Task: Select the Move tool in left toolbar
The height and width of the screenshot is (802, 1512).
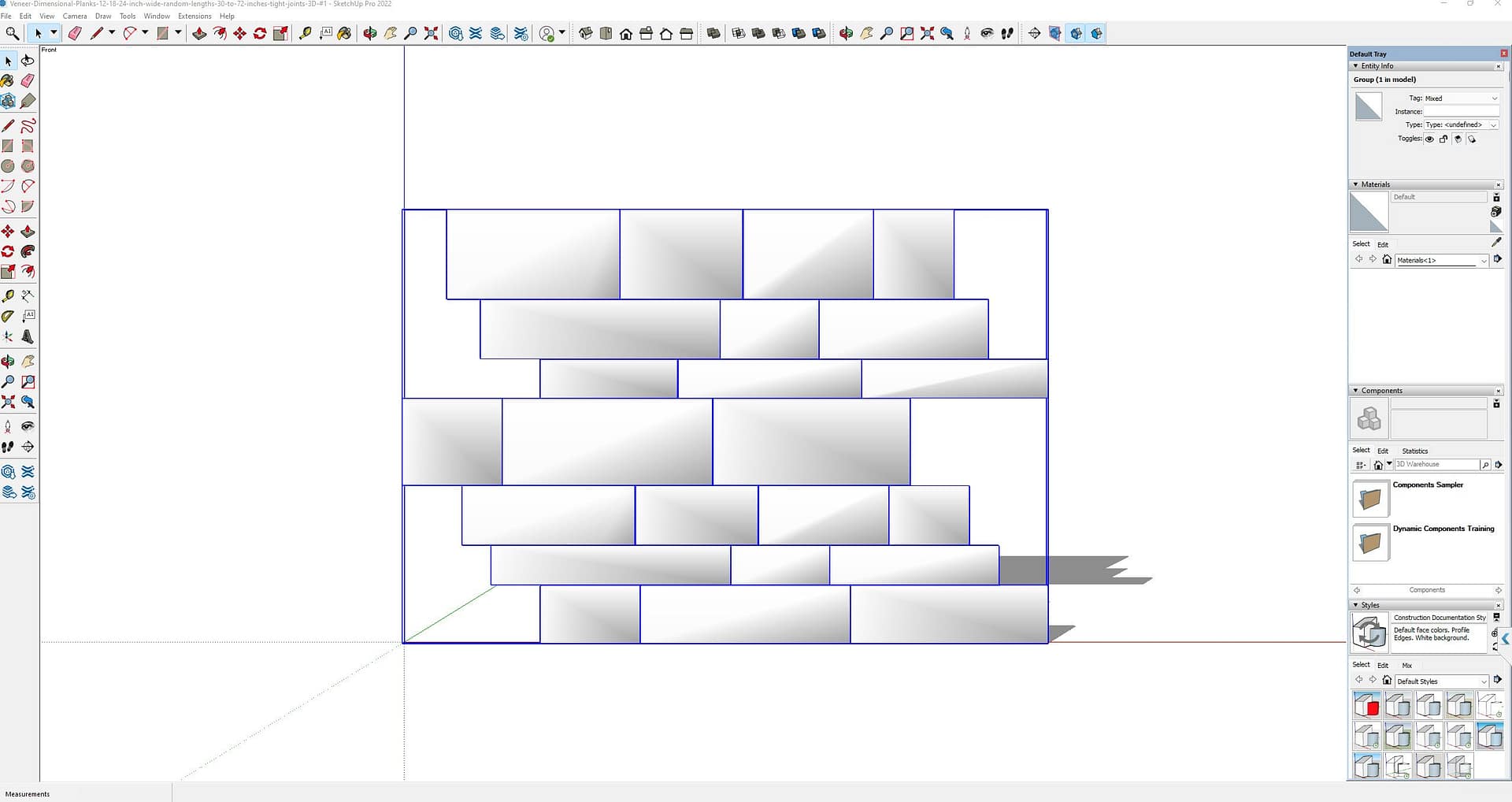Action: coord(8,232)
